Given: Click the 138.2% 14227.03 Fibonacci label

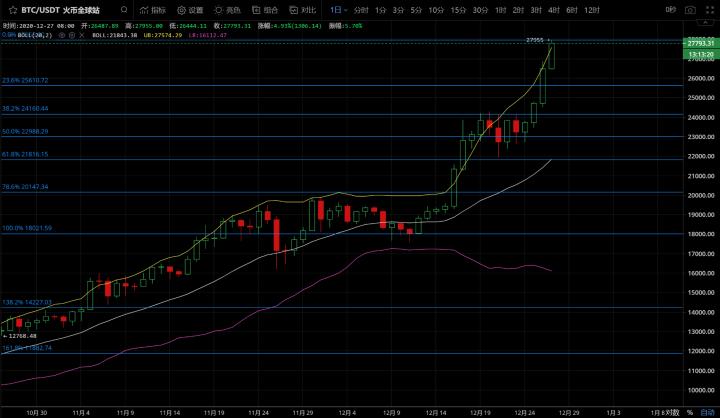Looking at the screenshot, I should 27,303.
